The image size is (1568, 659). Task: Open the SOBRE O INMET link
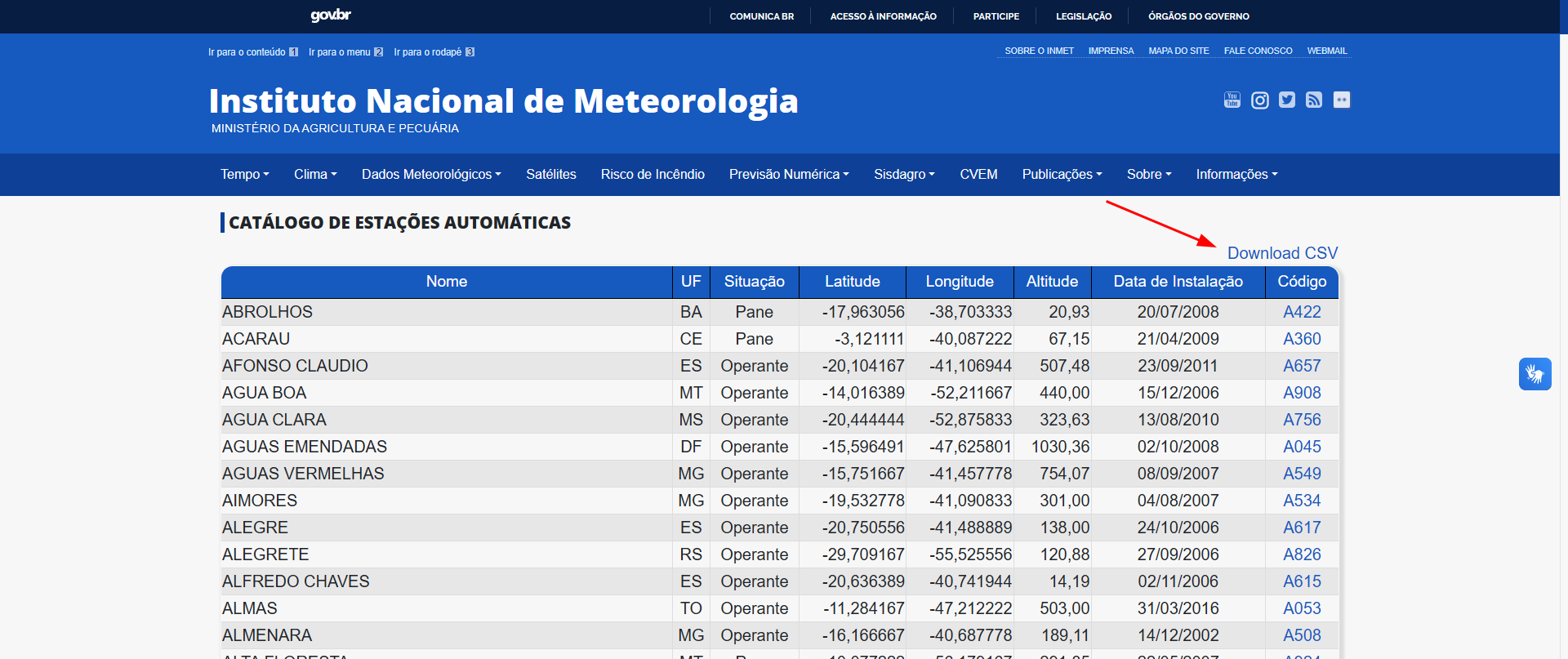1039,51
